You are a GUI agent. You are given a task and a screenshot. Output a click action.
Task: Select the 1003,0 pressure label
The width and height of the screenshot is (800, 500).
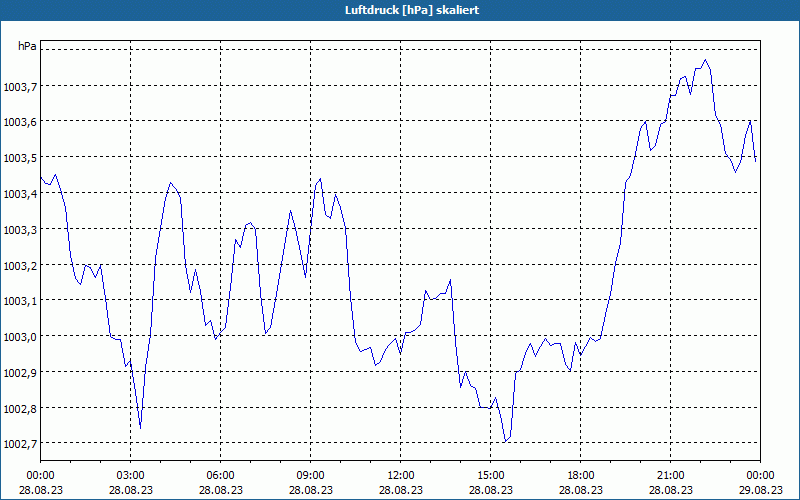pos(20,337)
